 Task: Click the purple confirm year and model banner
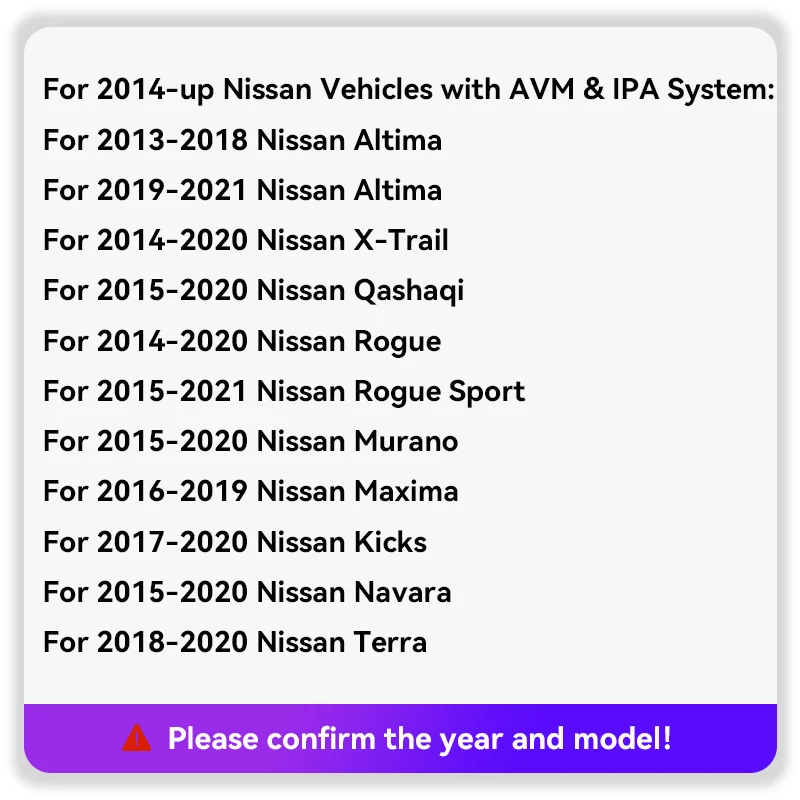(x=400, y=738)
